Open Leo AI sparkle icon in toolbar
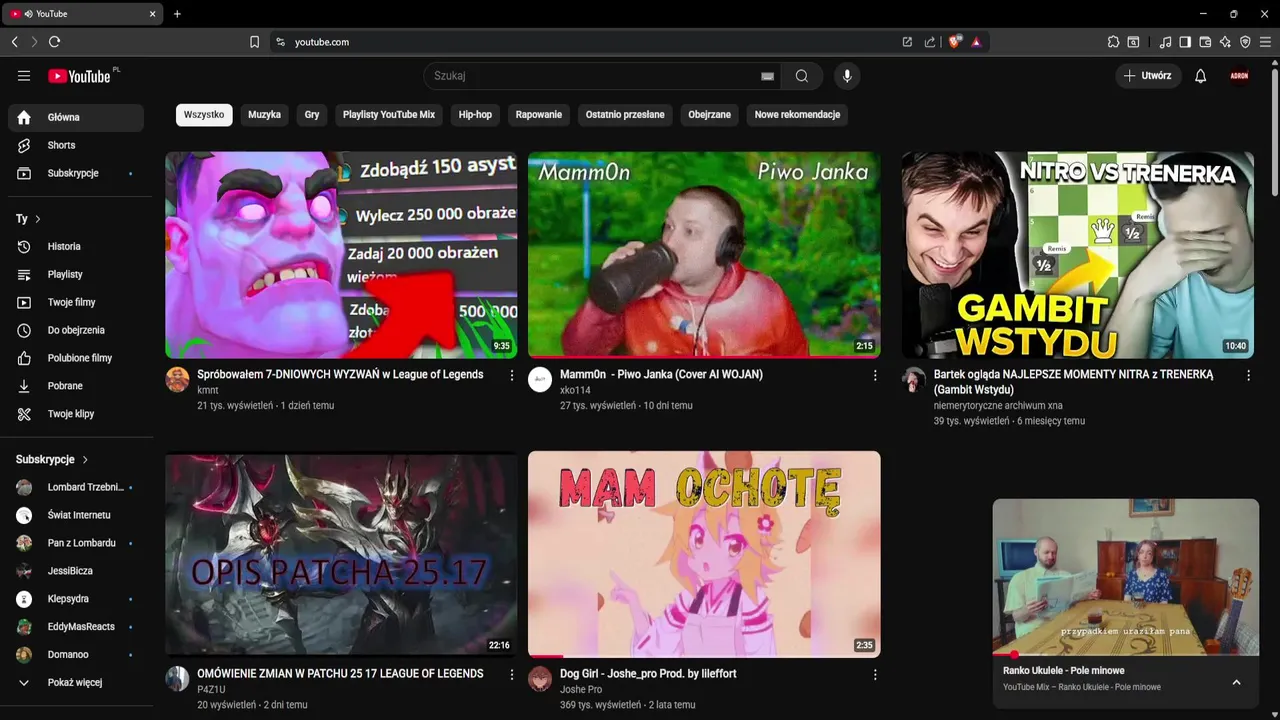Viewport: 1280px width, 720px height. (x=1225, y=42)
